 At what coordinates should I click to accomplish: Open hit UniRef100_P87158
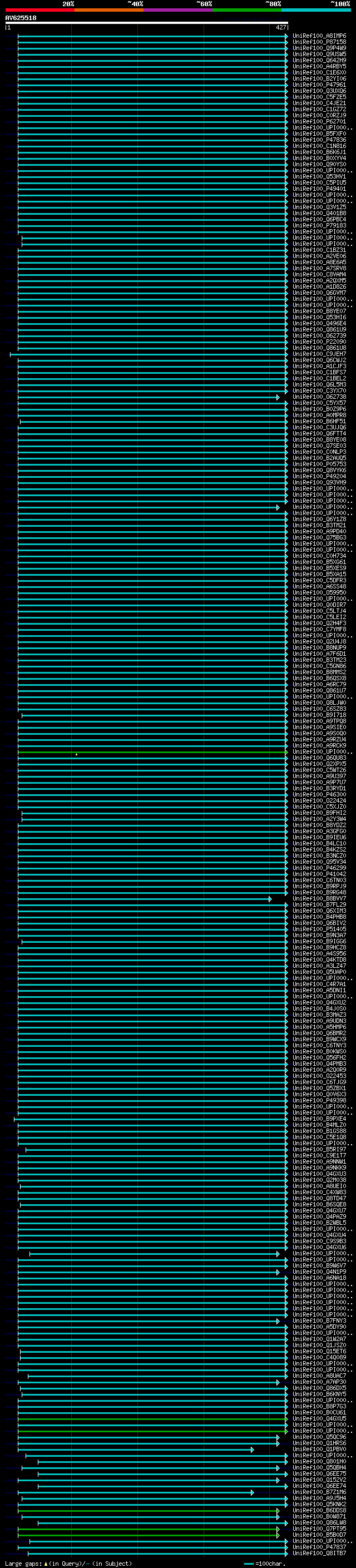319,42
